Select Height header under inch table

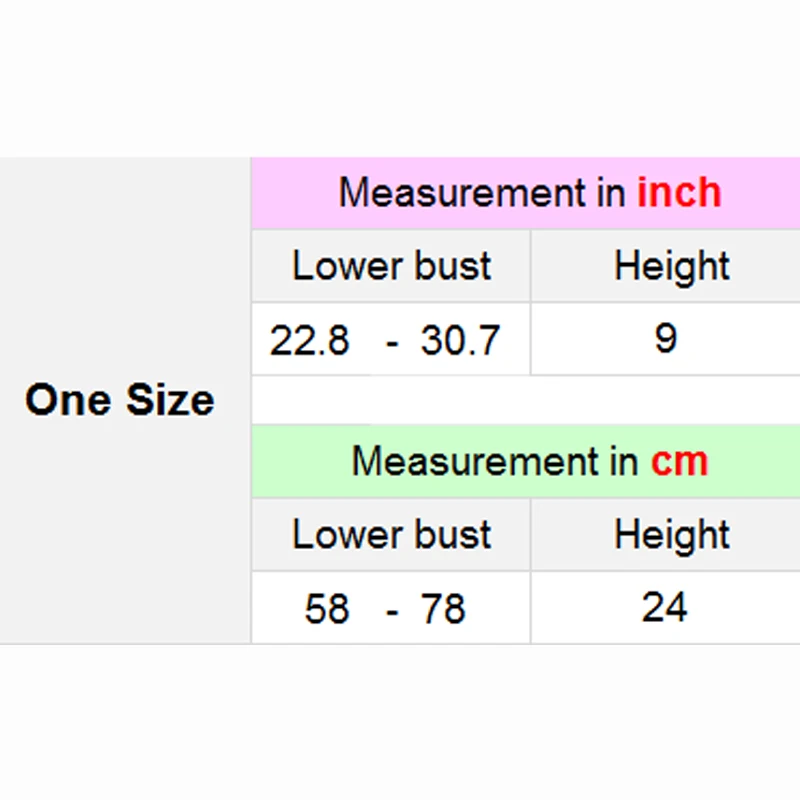671,266
